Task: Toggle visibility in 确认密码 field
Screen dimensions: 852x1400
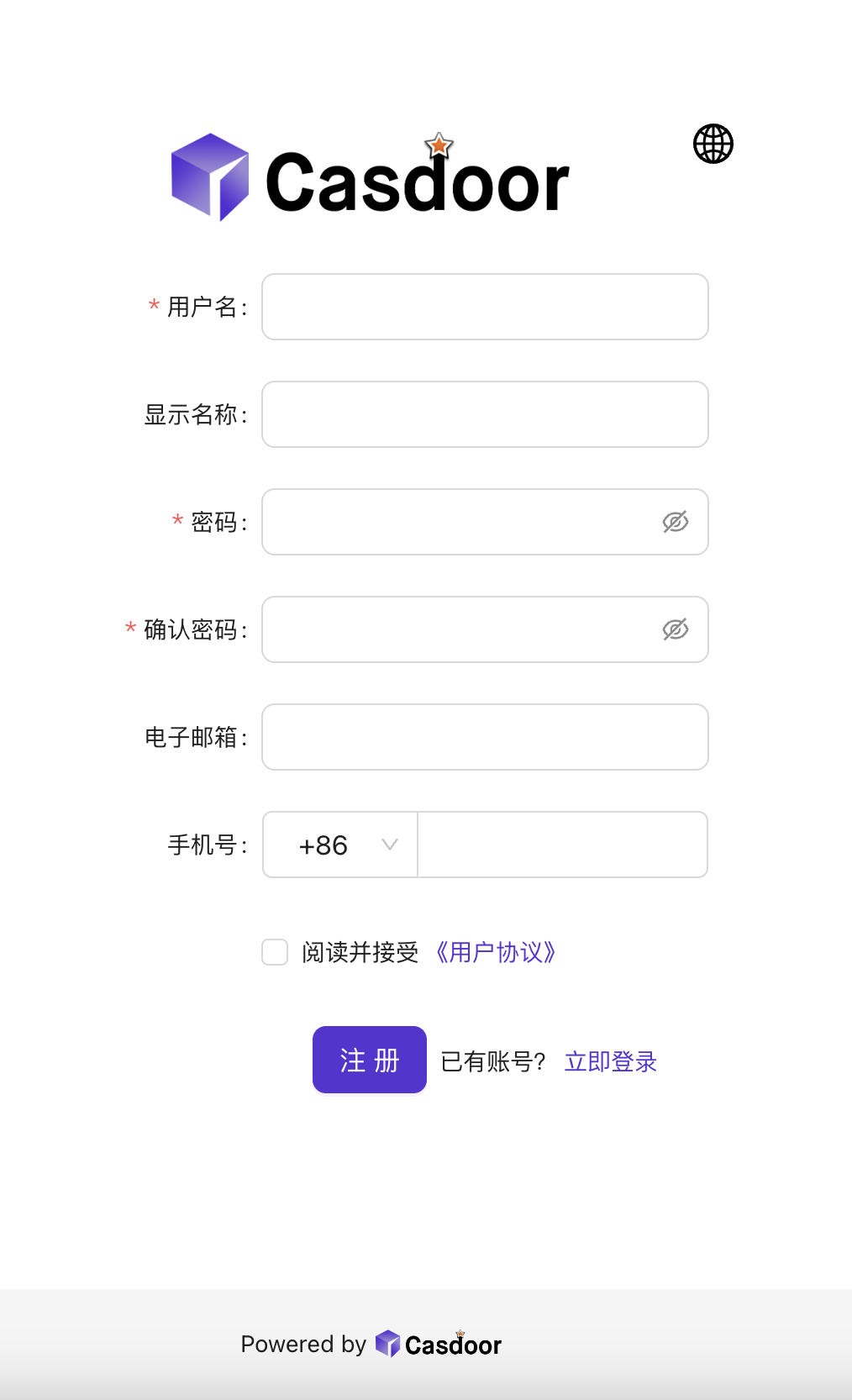Action: tap(675, 629)
